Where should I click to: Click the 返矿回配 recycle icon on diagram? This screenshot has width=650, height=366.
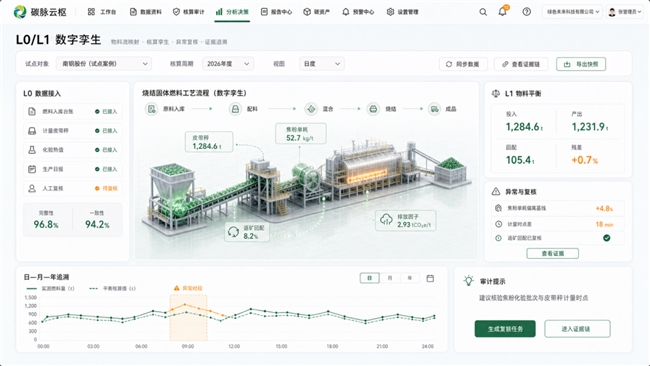click(233, 232)
